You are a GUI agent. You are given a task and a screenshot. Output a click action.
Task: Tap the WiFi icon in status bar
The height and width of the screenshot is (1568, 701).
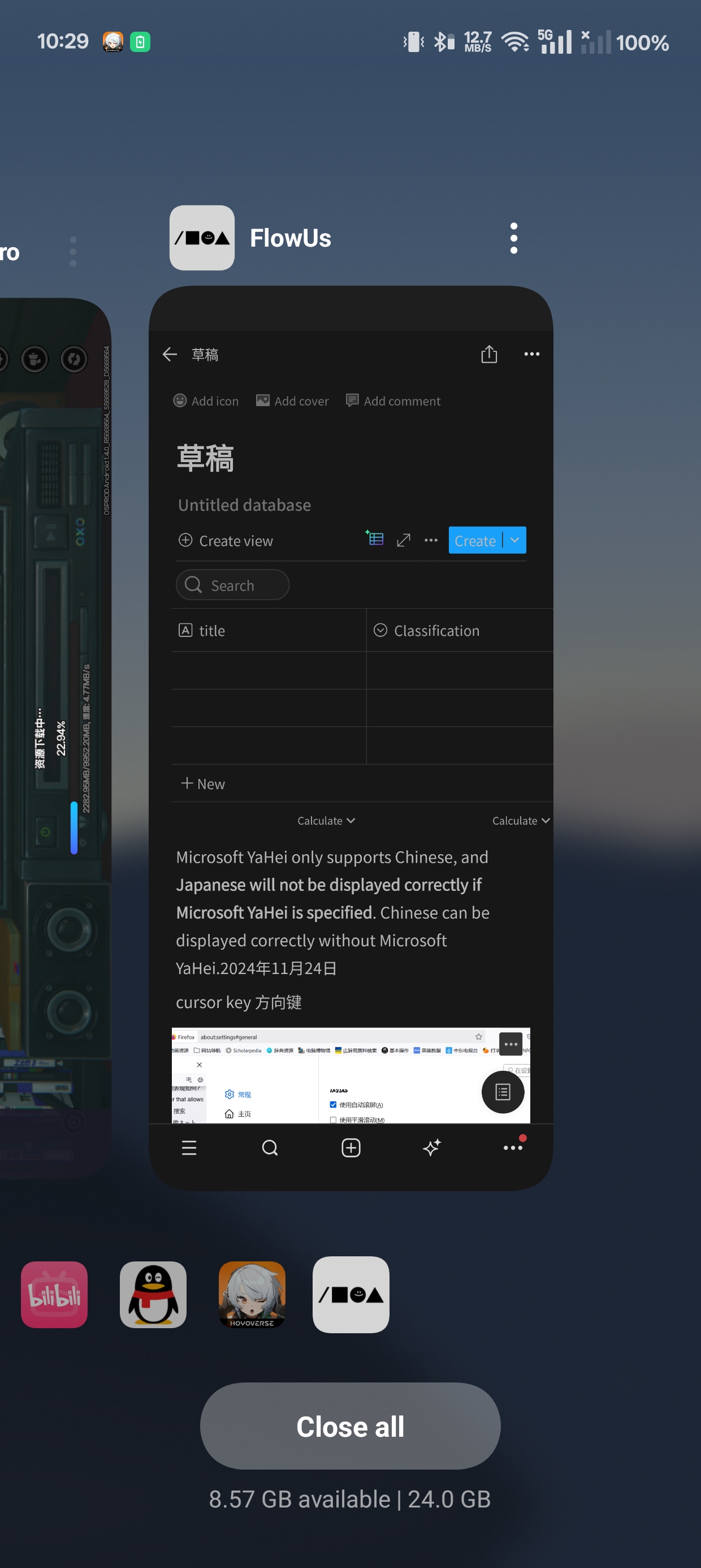[x=516, y=42]
